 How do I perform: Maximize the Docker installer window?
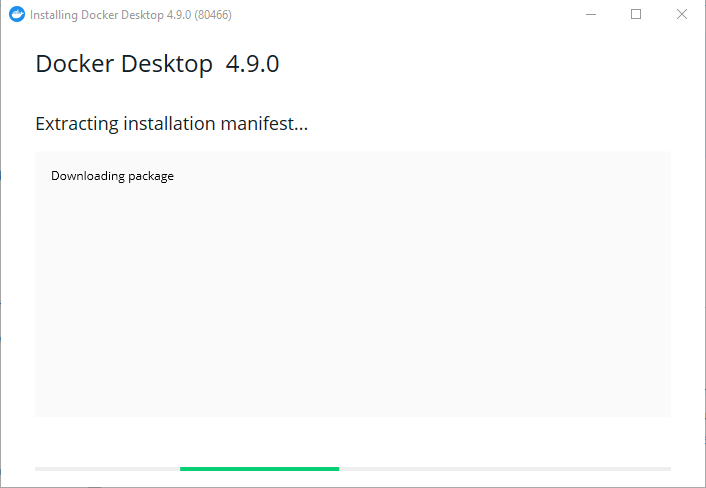point(636,15)
